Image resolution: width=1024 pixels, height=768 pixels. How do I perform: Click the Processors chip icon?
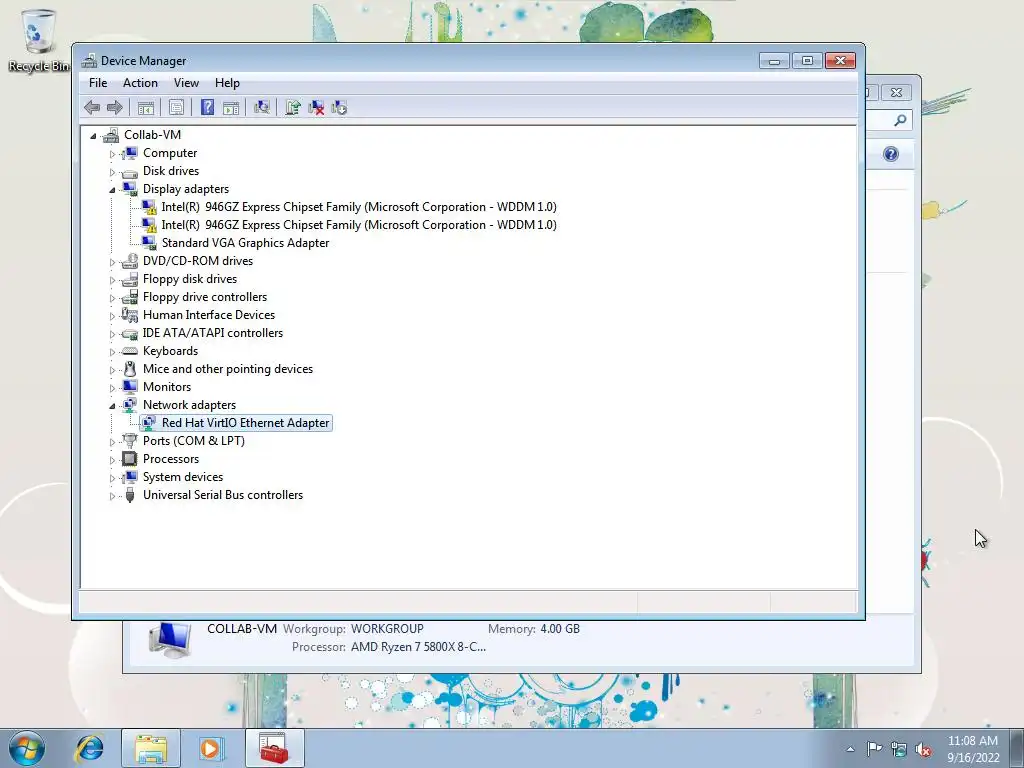click(130, 459)
